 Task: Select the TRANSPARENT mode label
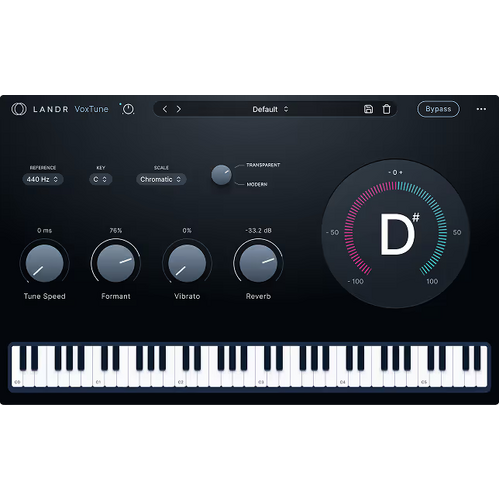[x=263, y=165]
